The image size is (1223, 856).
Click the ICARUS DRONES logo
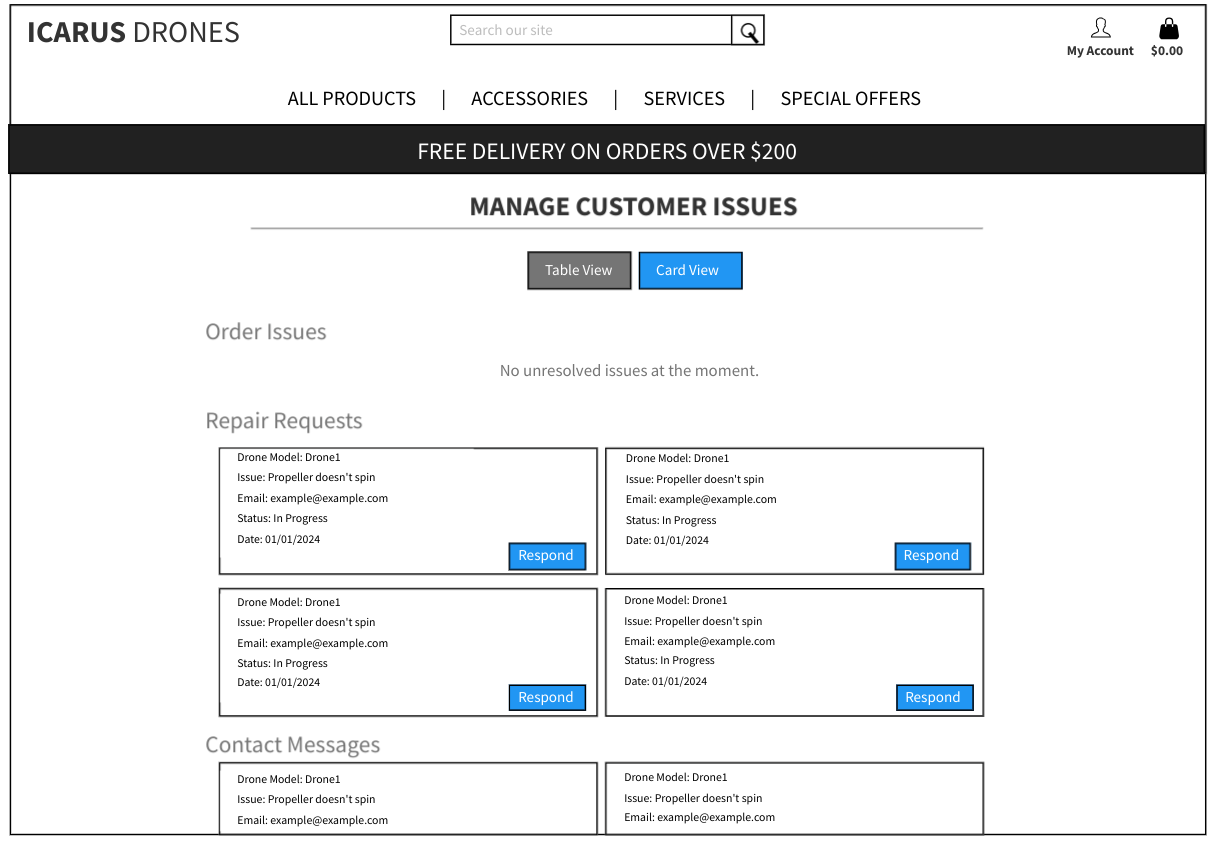[132, 32]
